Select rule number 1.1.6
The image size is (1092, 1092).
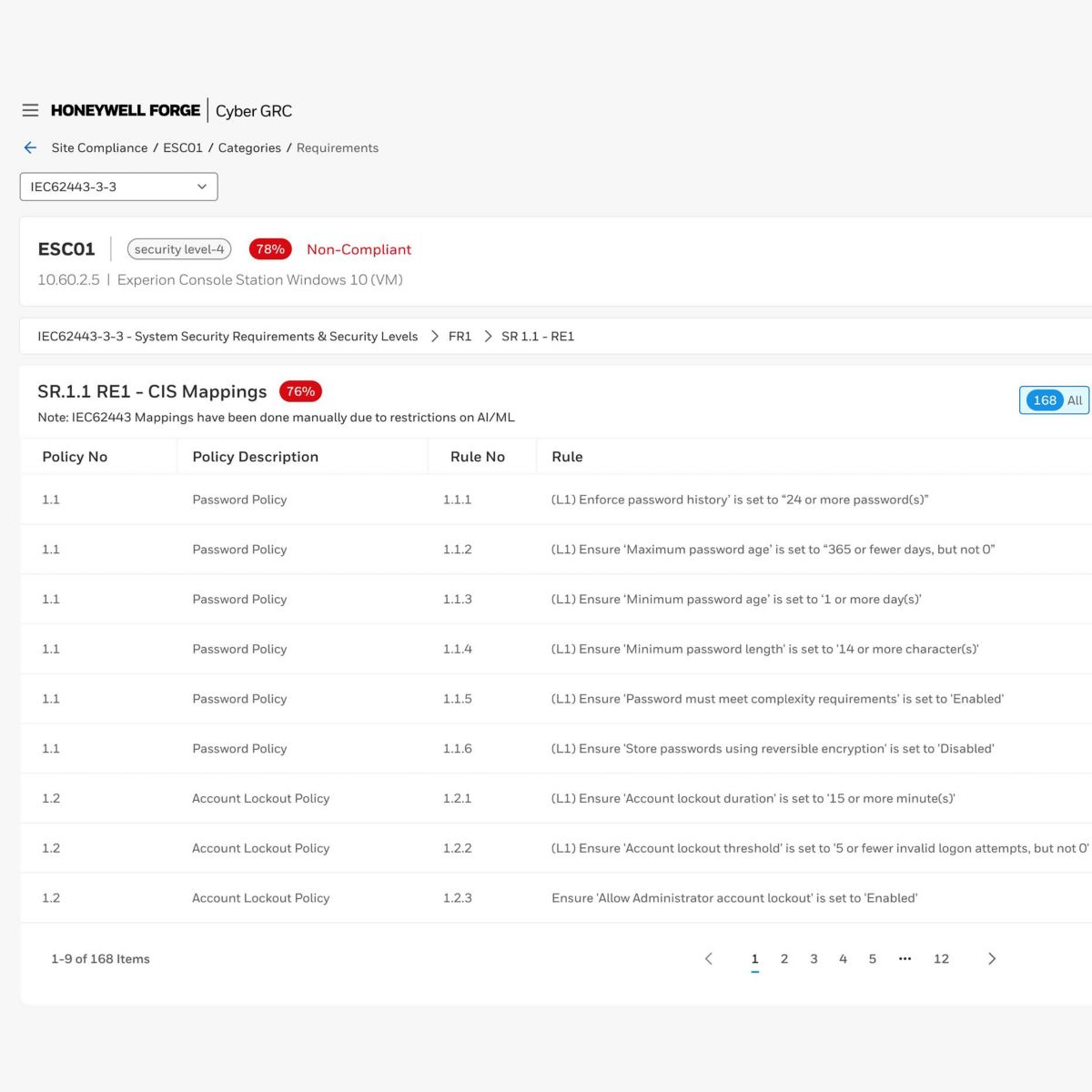pyautogui.click(x=457, y=748)
